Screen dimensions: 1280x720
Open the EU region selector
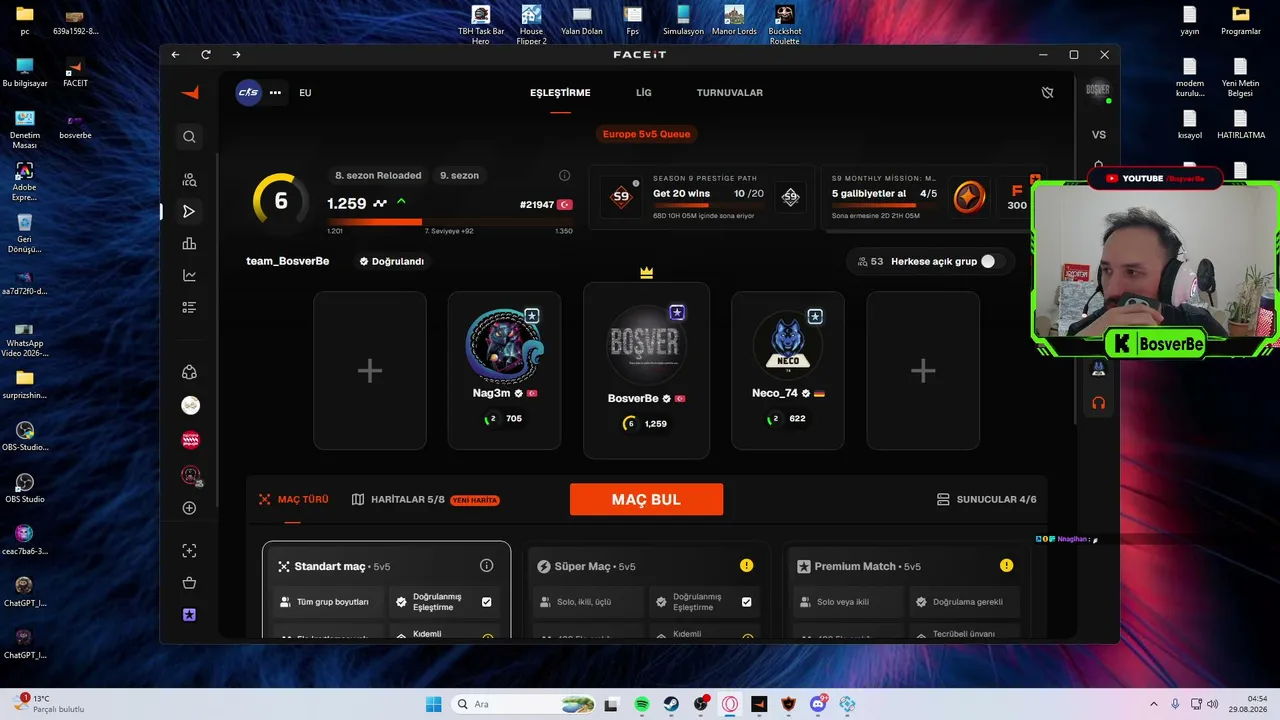(305, 93)
